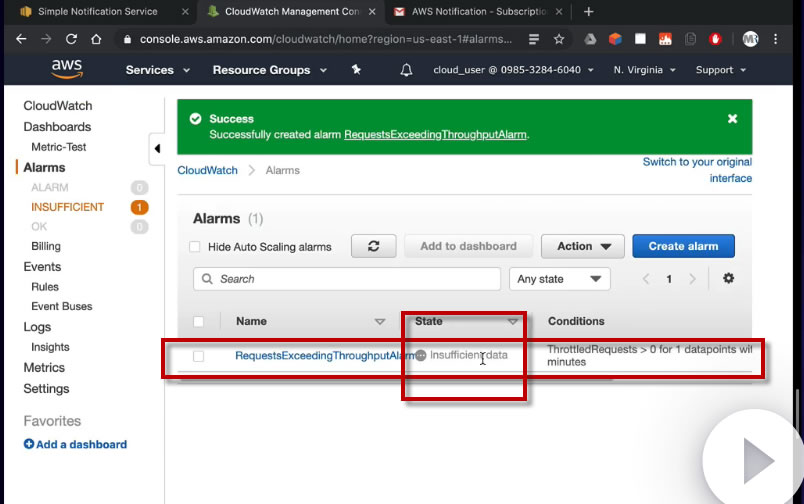Tick Hide Auto Scaling alarms checkbox
This screenshot has height=504, width=804.
tap(195, 247)
